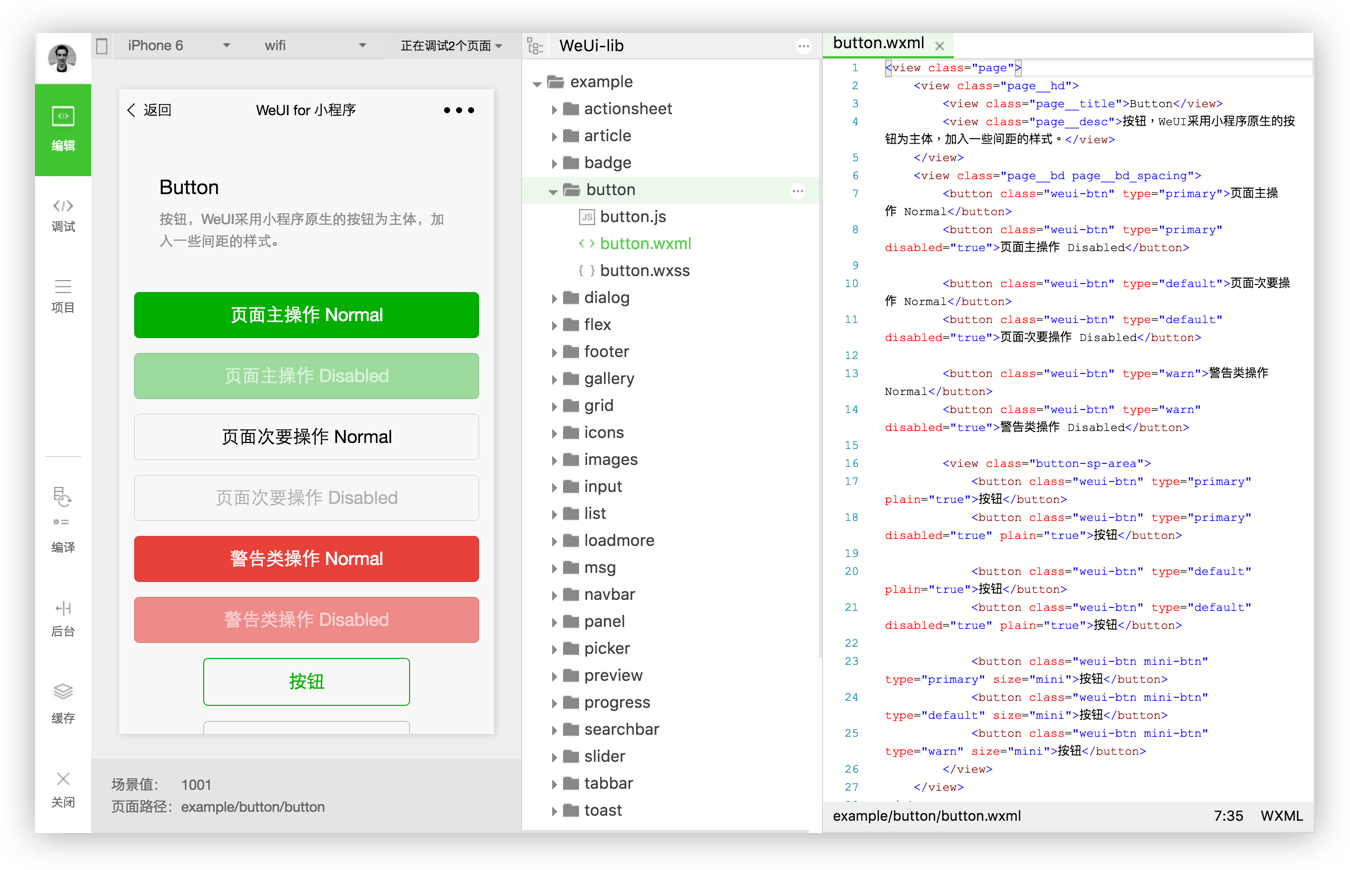Image resolution: width=1350 pixels, height=870 pixels.
Task: Open more options on button folder row
Action: (x=797, y=190)
